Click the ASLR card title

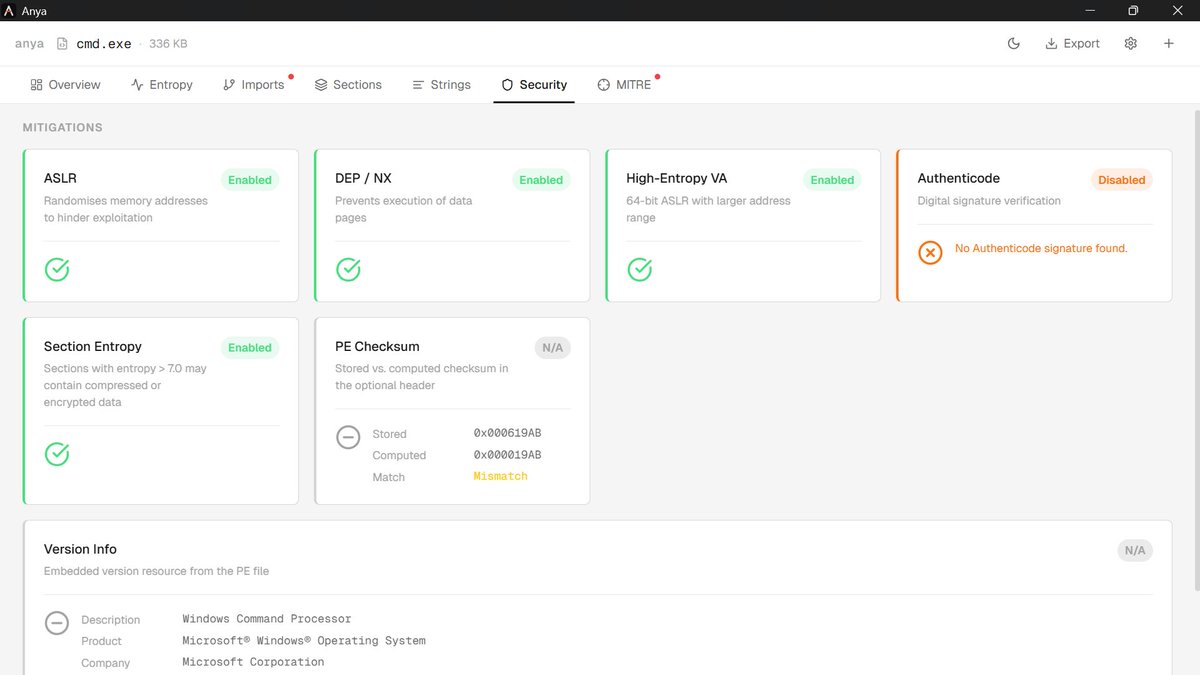click(60, 178)
